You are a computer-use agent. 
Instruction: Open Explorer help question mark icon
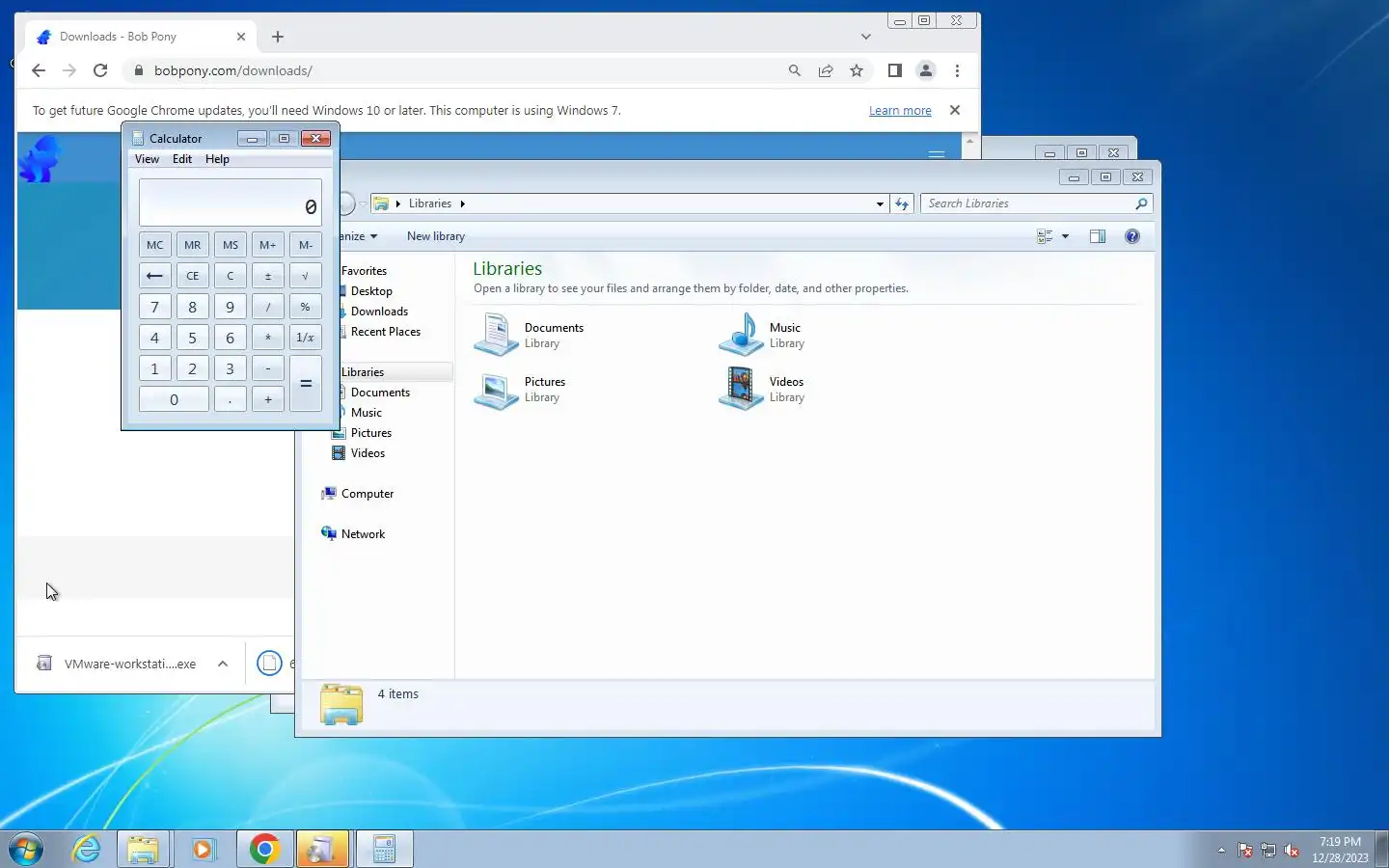[x=1132, y=236]
